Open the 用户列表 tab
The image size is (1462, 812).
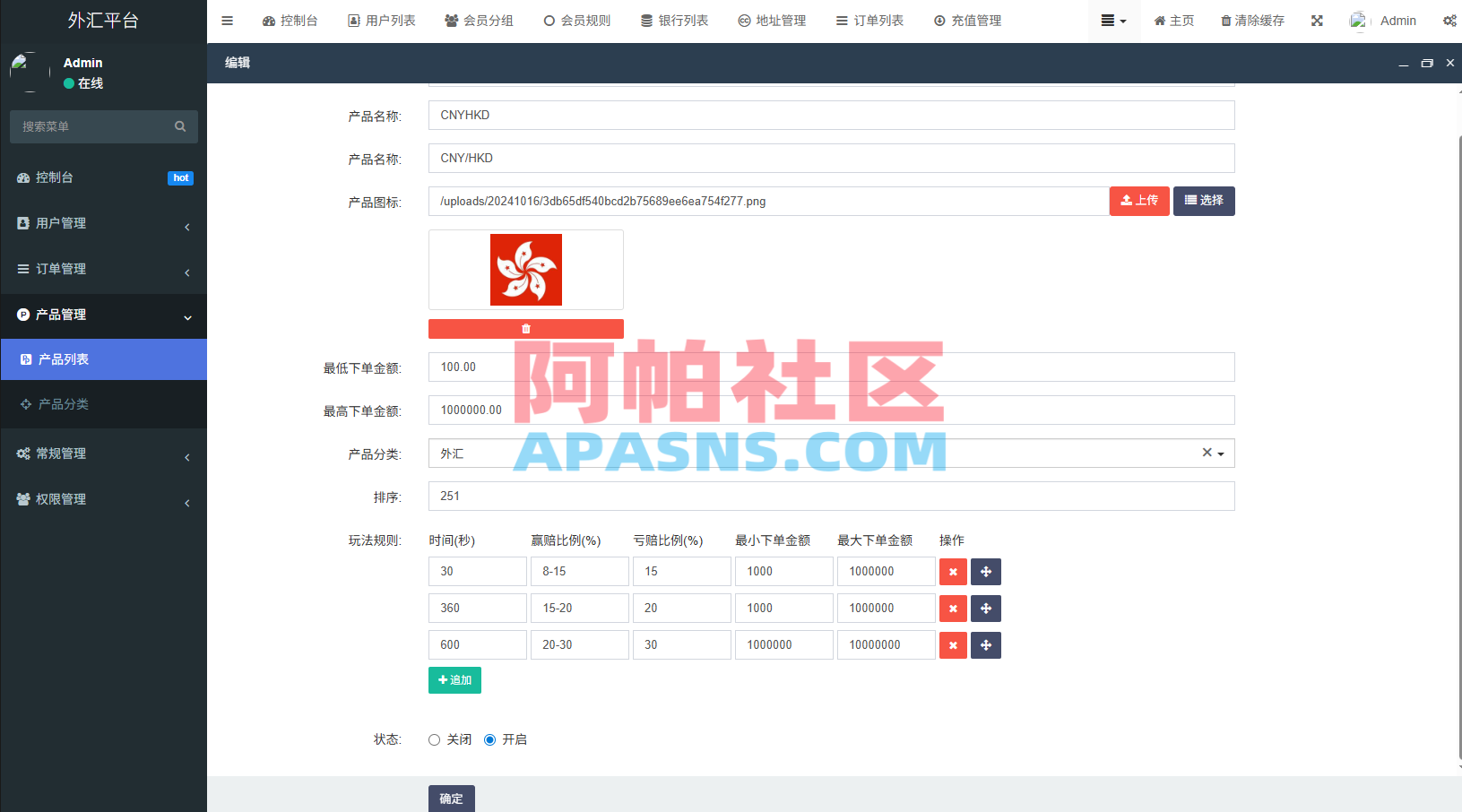[382, 21]
